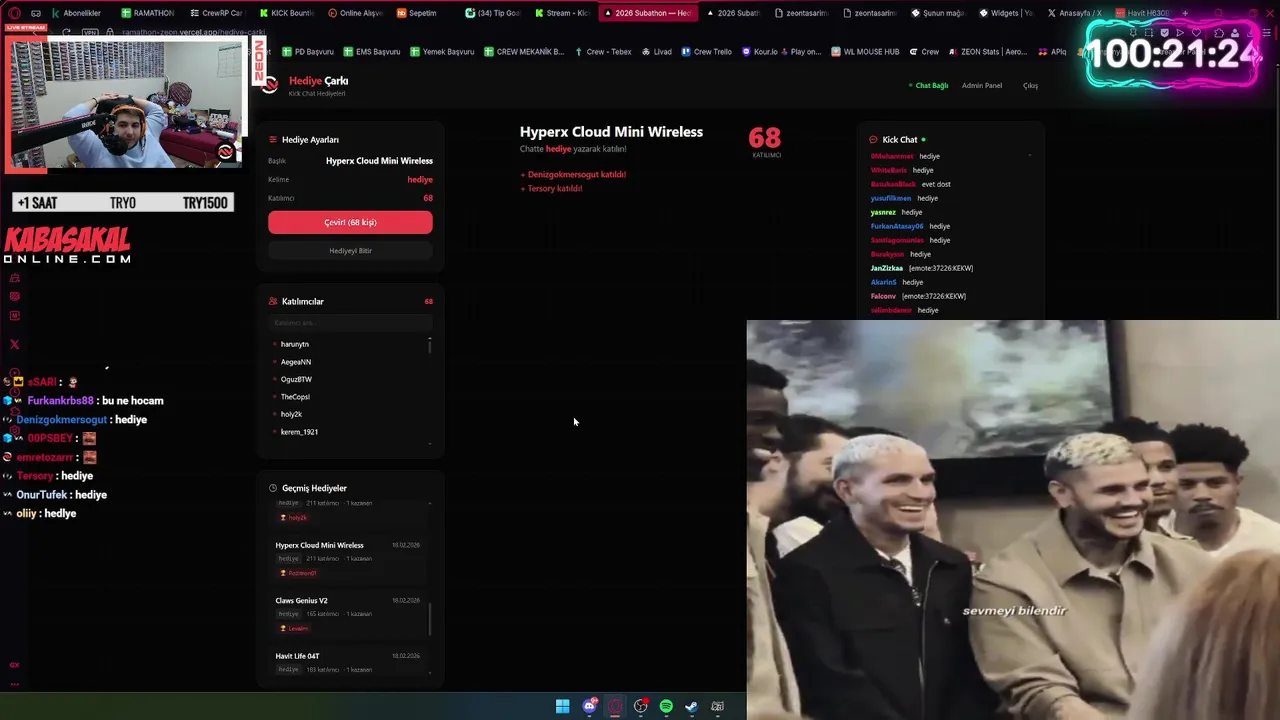Click the holy2k winner trophy badge
The image size is (1280, 720).
click(x=294, y=517)
